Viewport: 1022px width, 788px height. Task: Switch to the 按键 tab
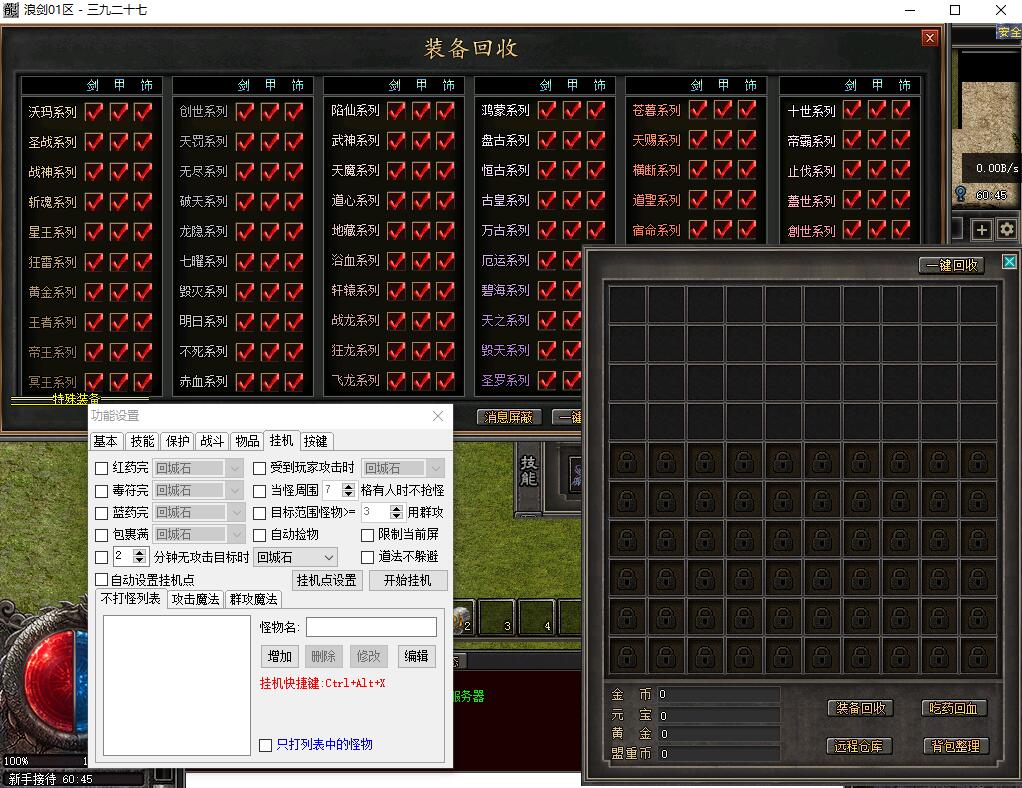pyautogui.click(x=316, y=441)
